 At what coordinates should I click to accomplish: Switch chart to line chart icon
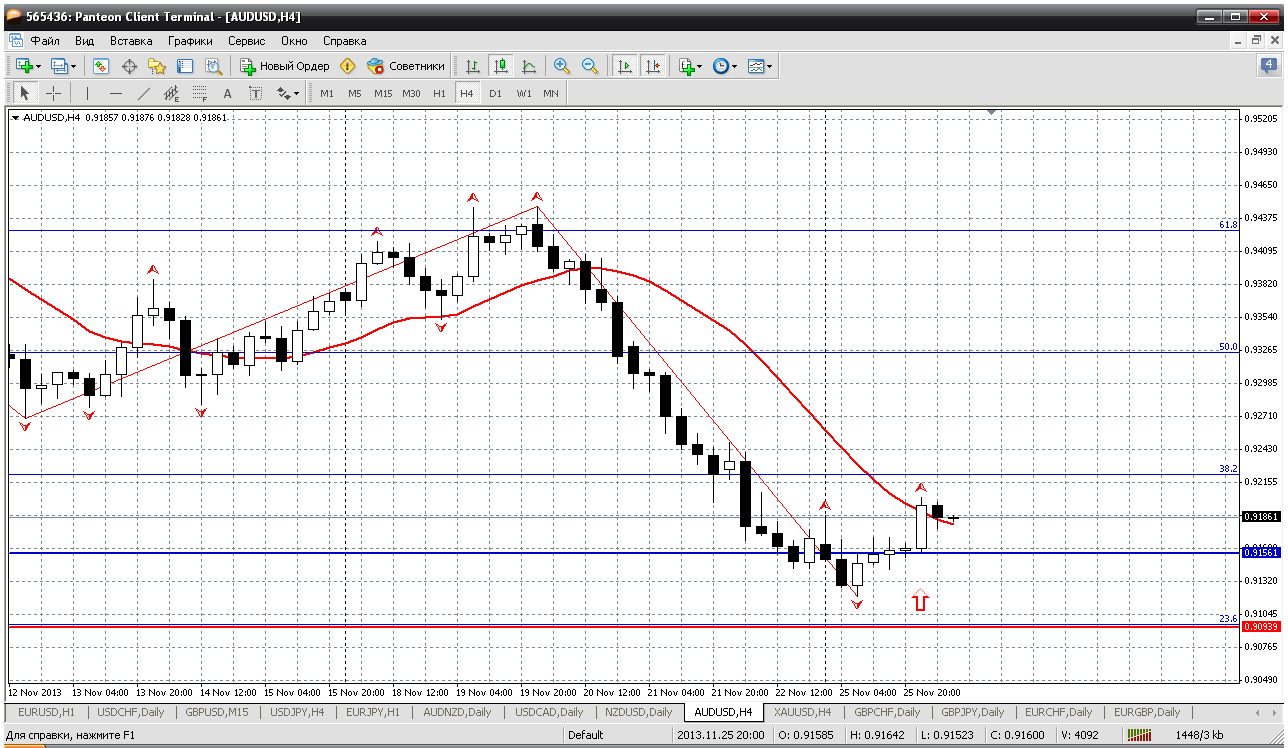point(529,66)
